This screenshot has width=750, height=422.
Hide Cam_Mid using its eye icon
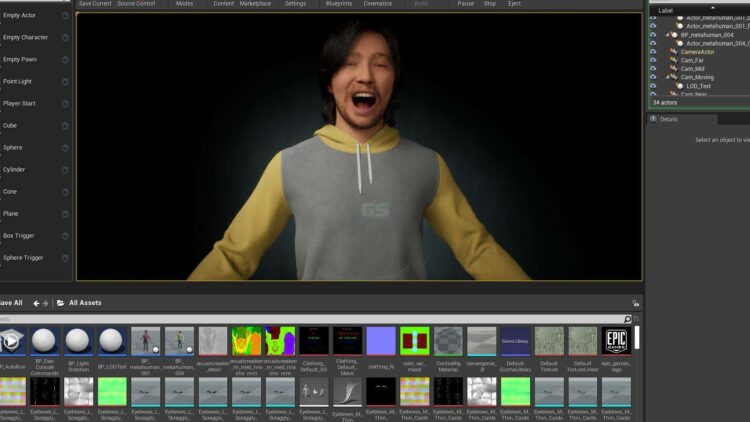653,68
